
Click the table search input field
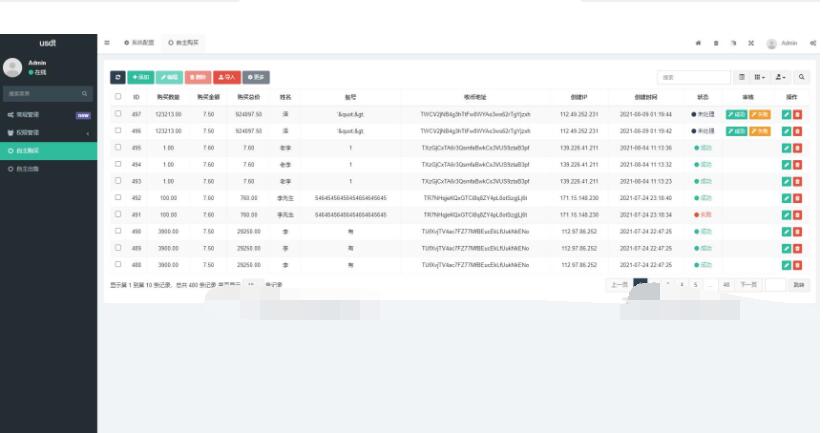[694, 77]
